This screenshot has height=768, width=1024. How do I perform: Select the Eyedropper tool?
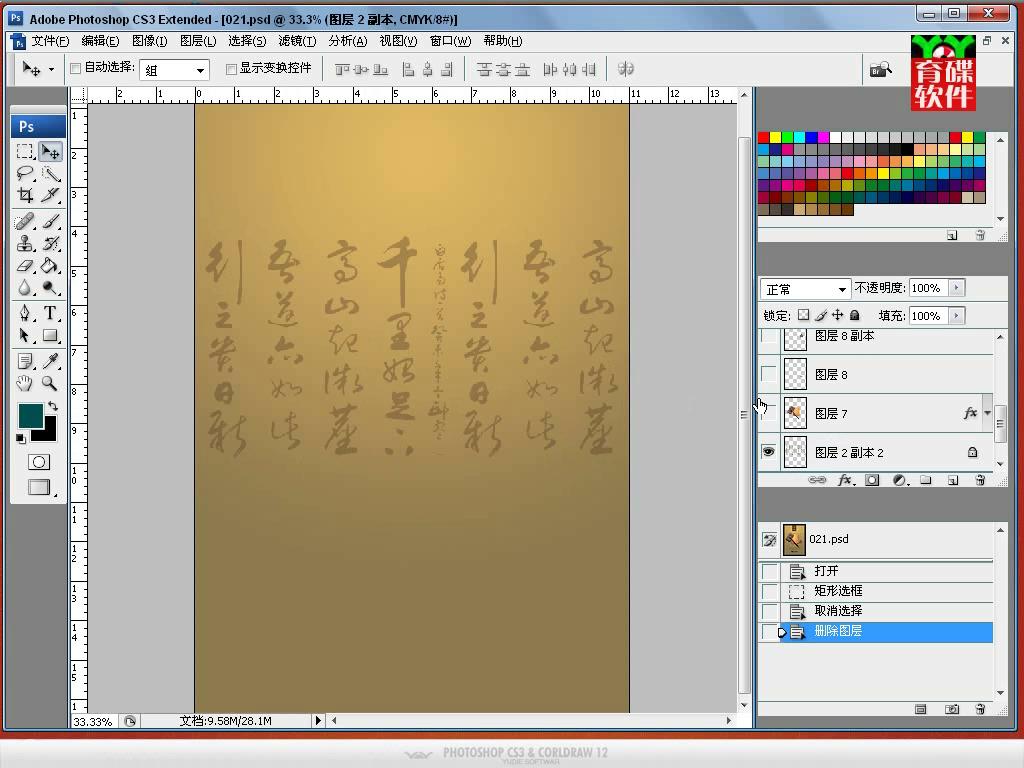[50, 361]
